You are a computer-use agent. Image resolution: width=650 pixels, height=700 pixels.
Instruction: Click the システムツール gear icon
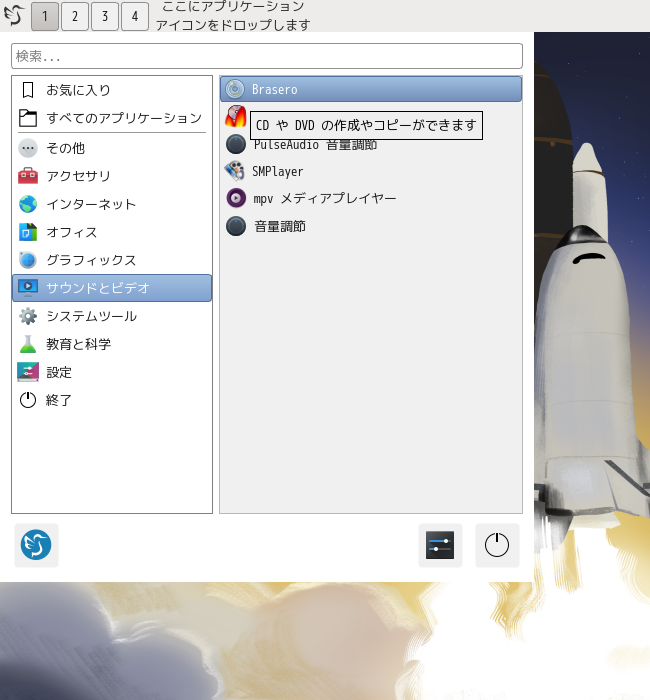point(28,316)
